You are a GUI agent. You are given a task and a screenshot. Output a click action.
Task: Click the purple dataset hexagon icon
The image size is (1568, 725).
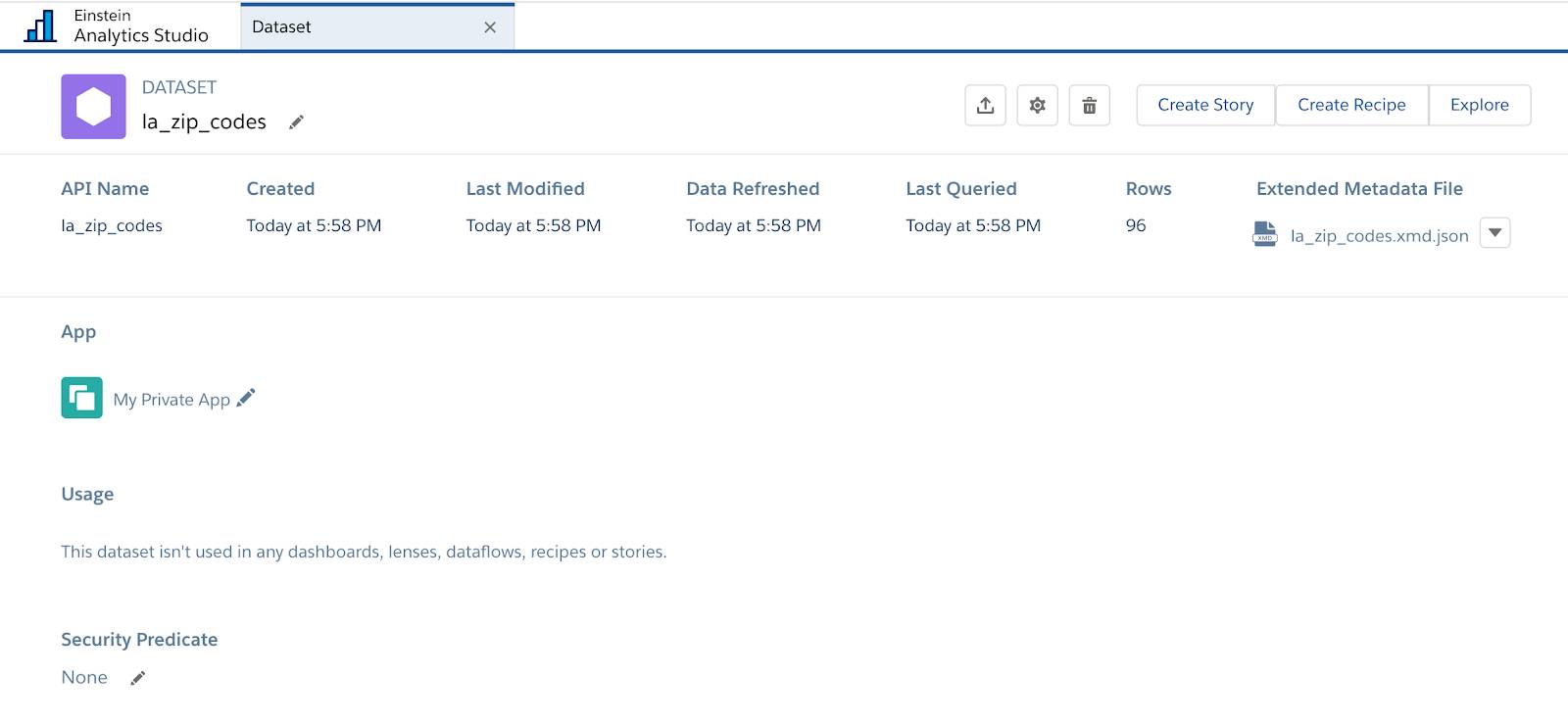(x=93, y=106)
